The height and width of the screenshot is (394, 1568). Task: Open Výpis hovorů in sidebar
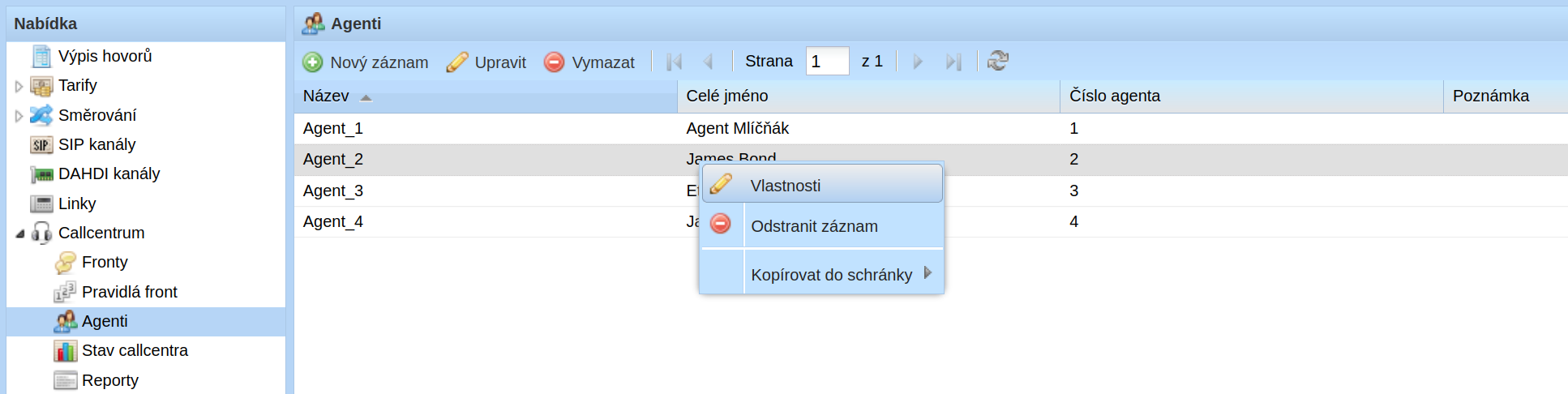pyautogui.click(x=105, y=56)
